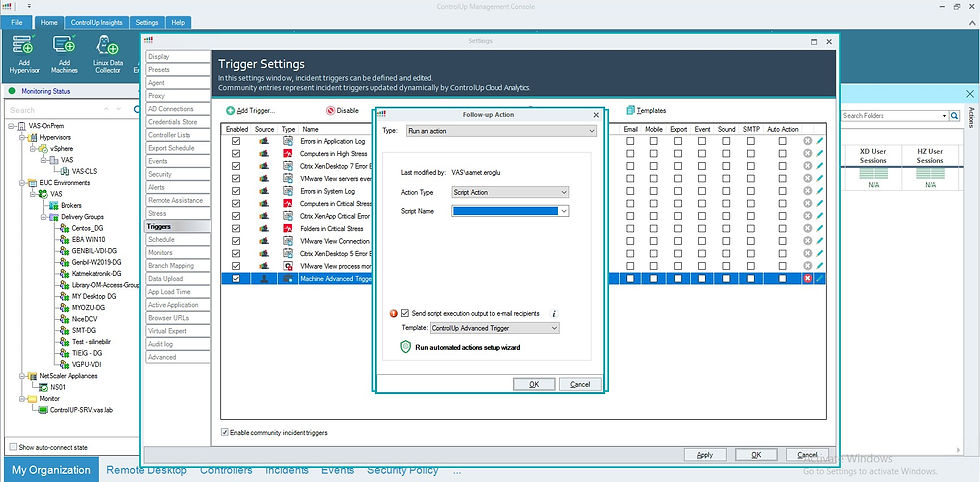Toggle Enable community incident triggers checkbox
980x482 pixels.
(x=225, y=432)
